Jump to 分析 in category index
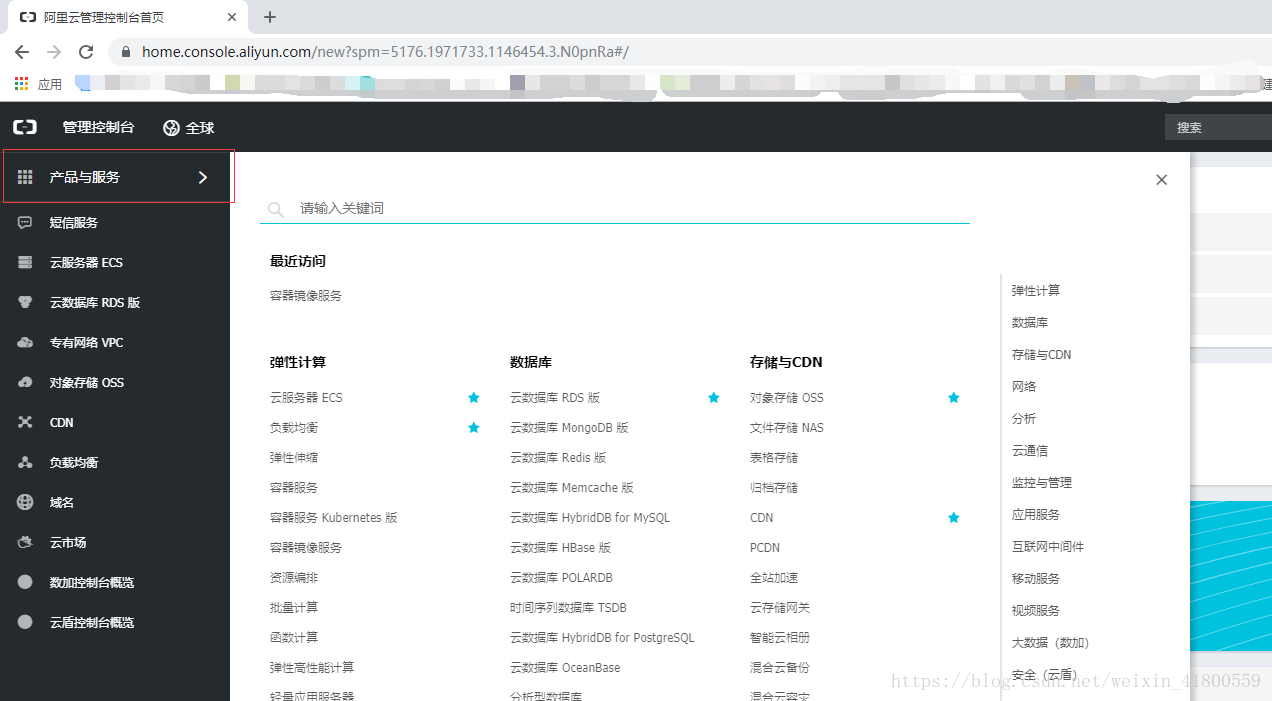Image resolution: width=1272 pixels, height=701 pixels. (1024, 419)
